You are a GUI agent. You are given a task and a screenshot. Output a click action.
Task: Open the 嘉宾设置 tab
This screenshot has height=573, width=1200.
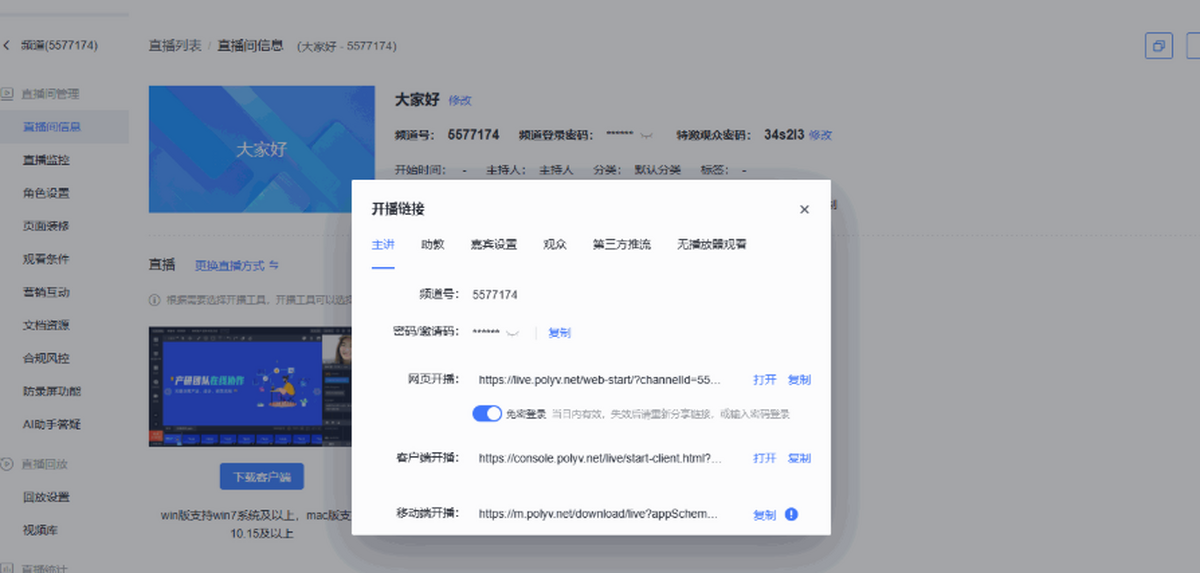click(494, 244)
